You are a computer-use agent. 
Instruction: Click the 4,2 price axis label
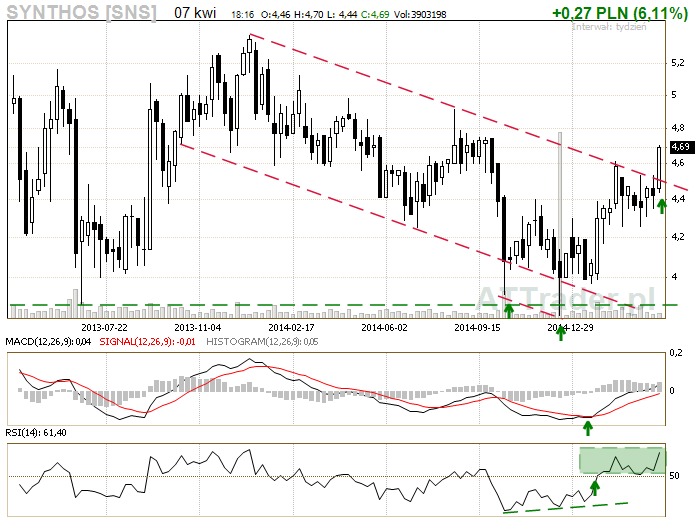pyautogui.click(x=678, y=237)
